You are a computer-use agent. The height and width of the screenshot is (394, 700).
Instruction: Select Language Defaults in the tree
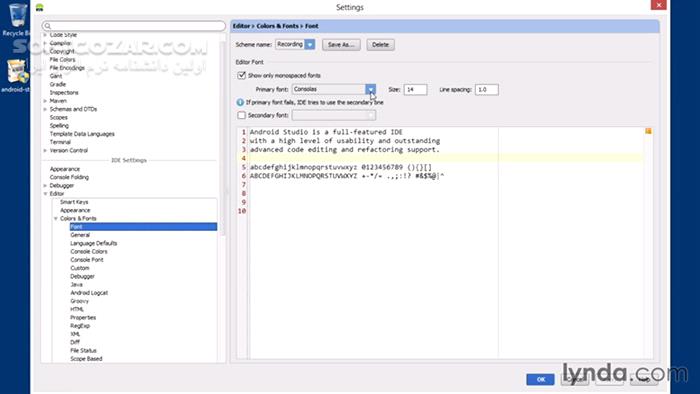(94, 243)
